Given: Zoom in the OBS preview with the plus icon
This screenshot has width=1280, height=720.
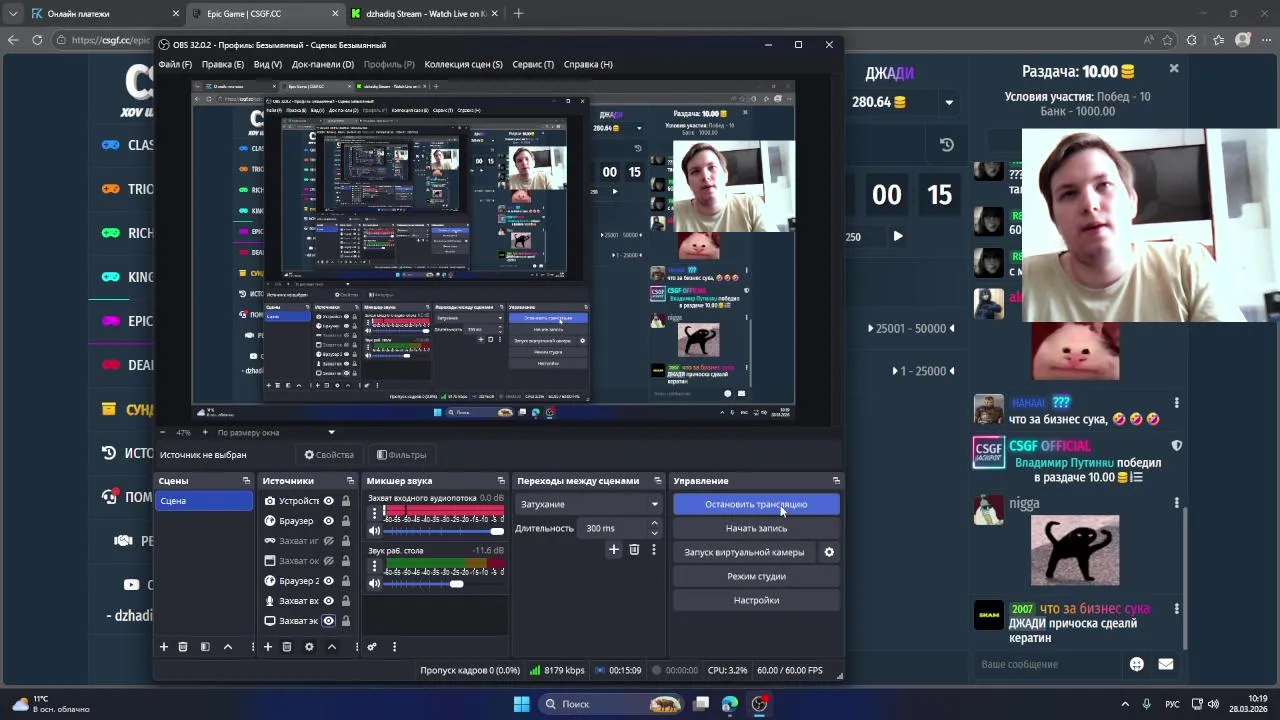Looking at the screenshot, I should pyautogui.click(x=205, y=433).
